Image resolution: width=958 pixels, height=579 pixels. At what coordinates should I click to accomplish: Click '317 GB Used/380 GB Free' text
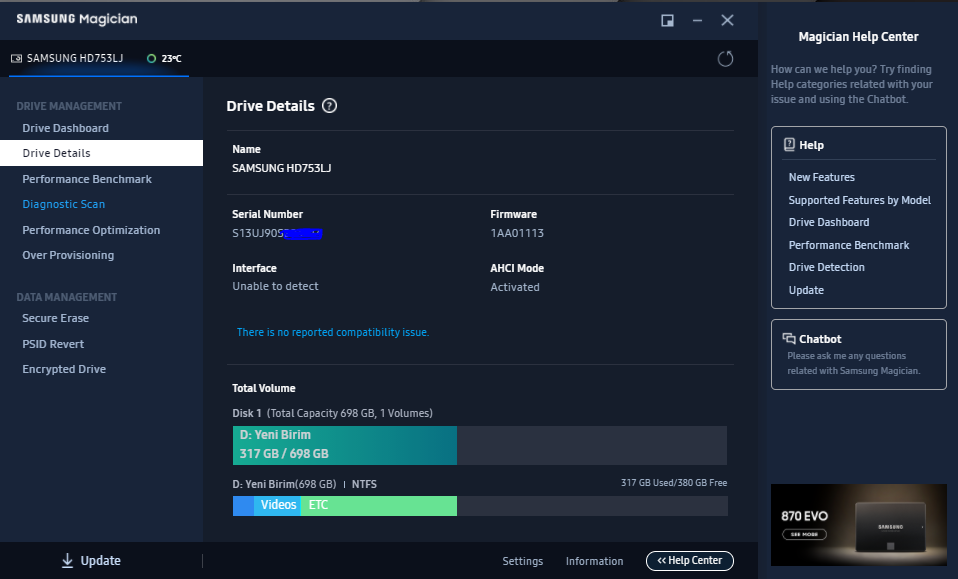(674, 482)
